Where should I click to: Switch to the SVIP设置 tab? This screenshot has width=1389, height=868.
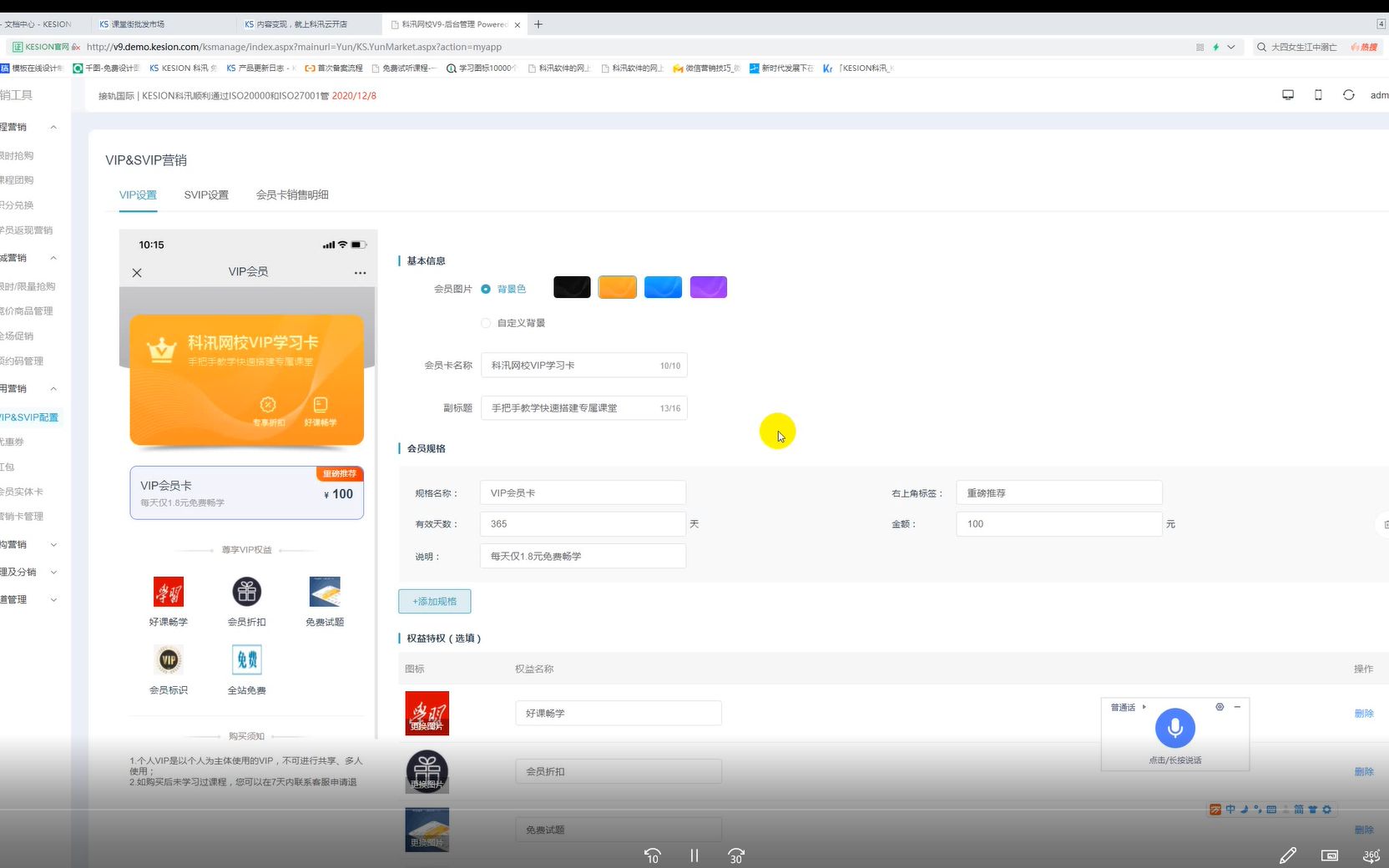point(206,194)
